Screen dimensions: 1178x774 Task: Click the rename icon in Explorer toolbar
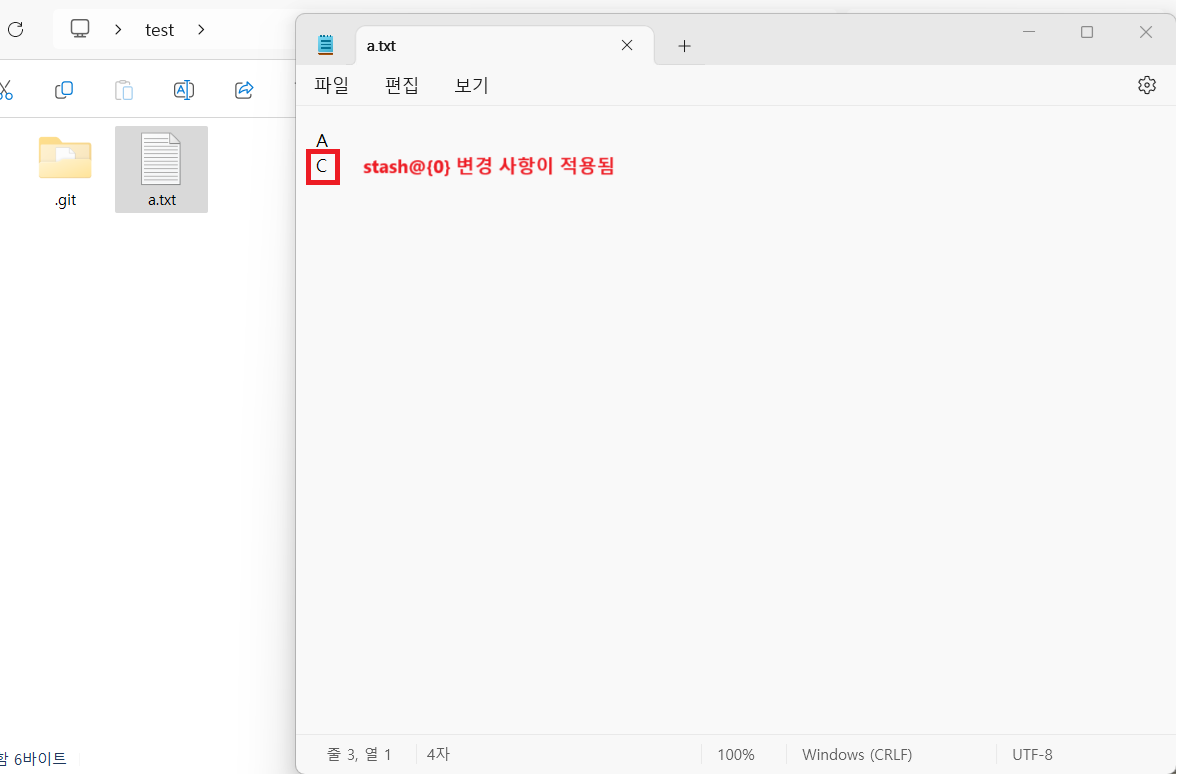tap(184, 90)
